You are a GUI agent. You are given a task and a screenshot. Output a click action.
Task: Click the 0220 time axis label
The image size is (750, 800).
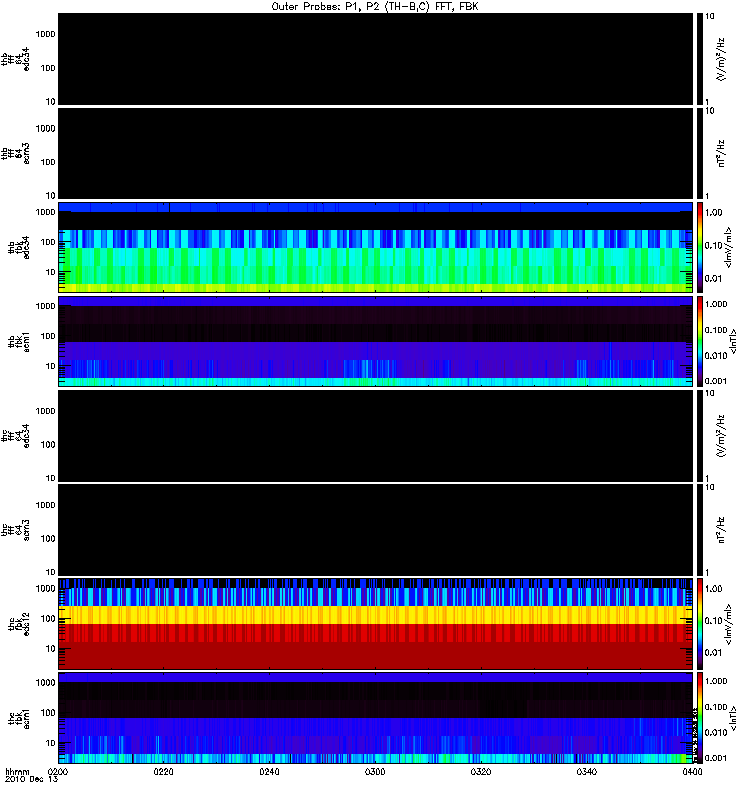point(163,772)
